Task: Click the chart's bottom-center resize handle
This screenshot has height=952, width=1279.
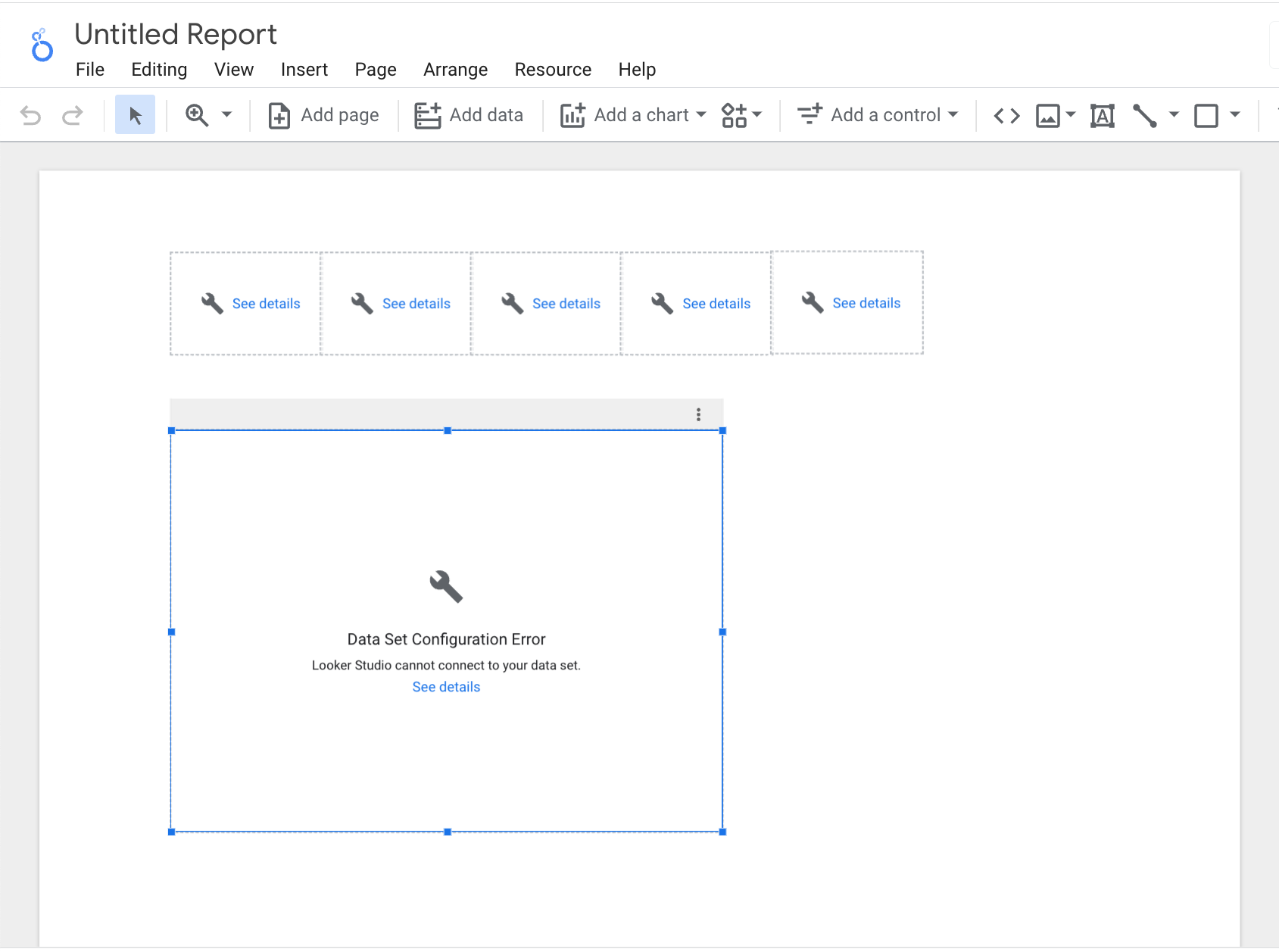Action: [448, 832]
